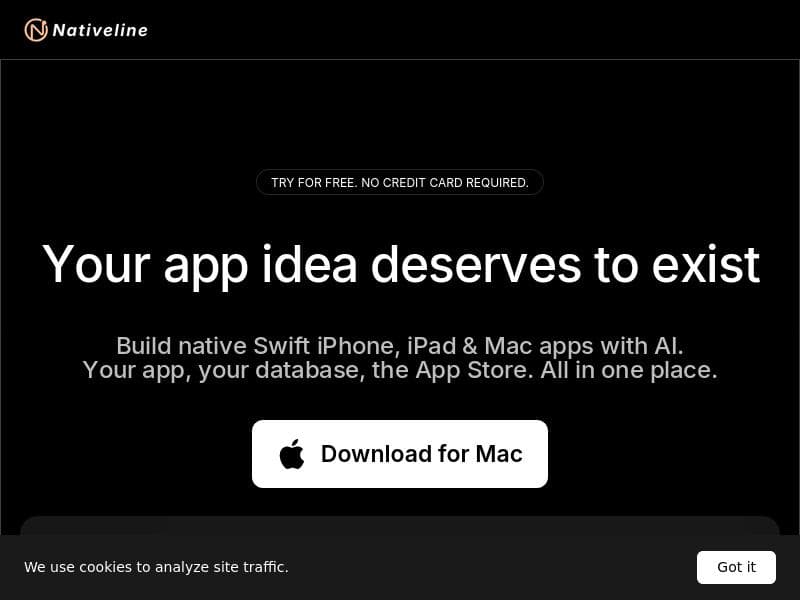Click No Credit Card Required text in badge
This screenshot has width=800, height=600.
click(x=445, y=183)
